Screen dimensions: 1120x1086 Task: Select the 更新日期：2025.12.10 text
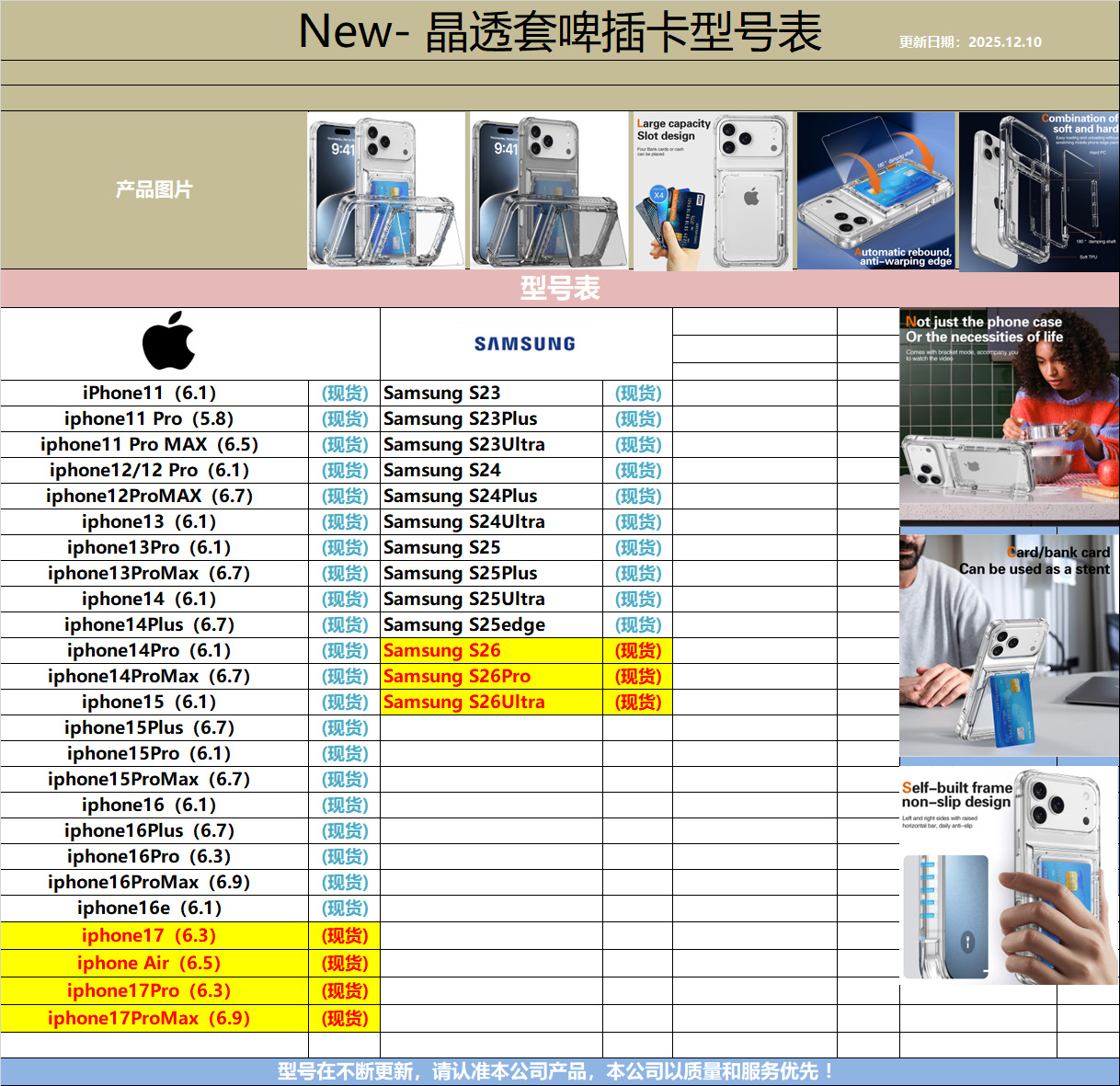[x=970, y=41]
